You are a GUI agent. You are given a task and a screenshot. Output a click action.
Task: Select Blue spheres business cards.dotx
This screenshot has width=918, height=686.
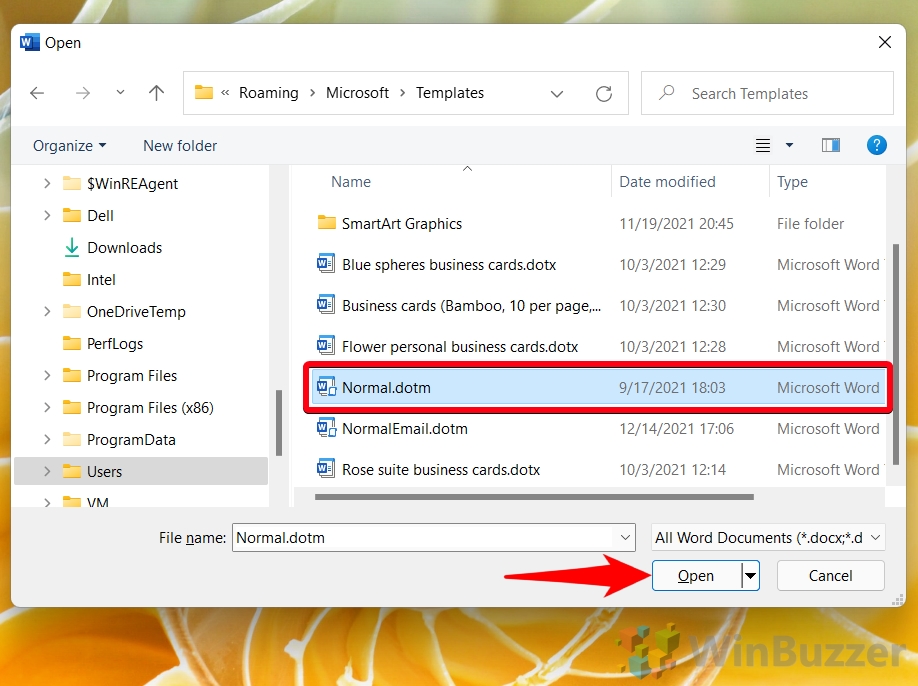449,265
